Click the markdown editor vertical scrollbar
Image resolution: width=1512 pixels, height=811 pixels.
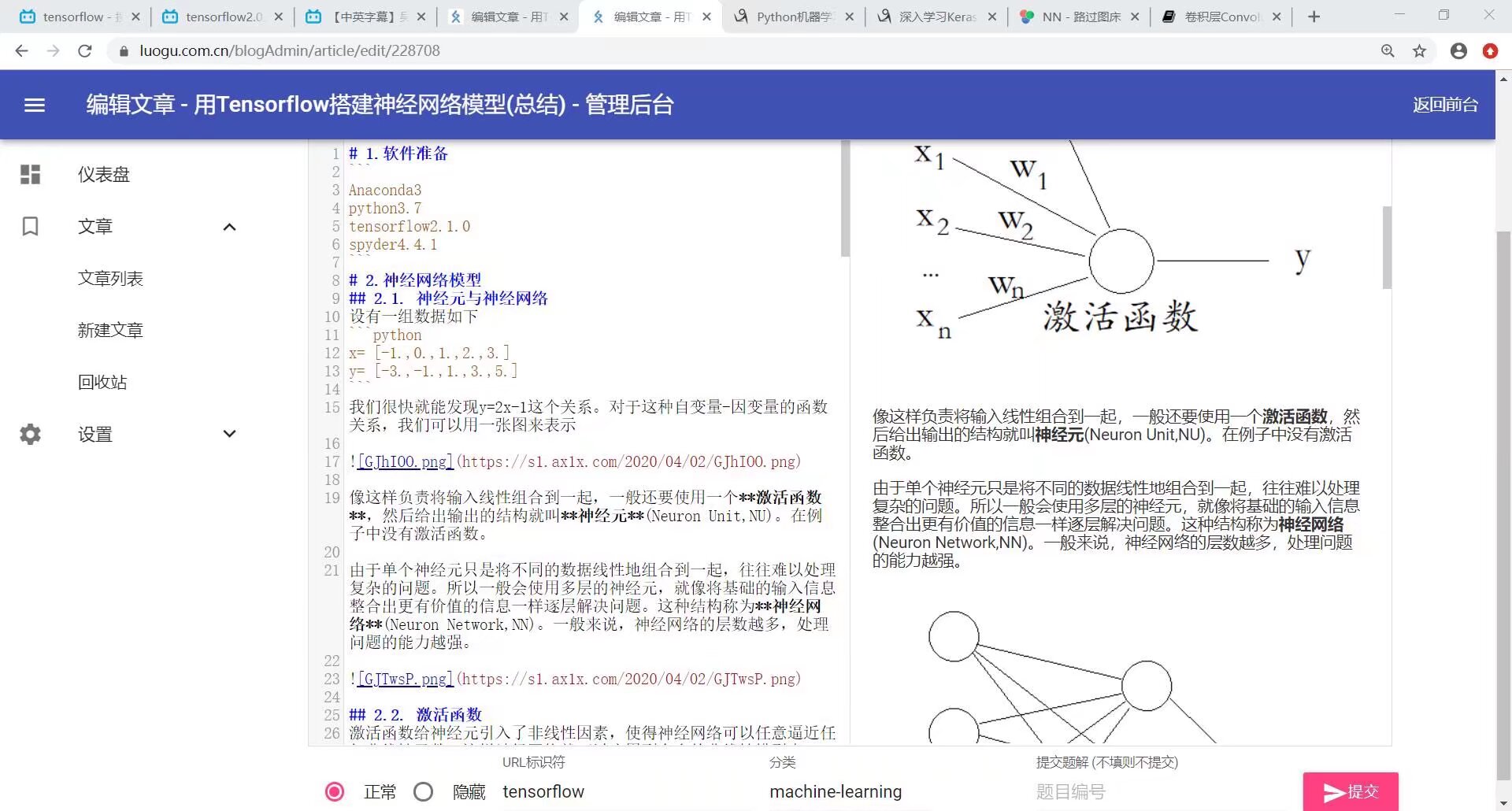click(845, 199)
